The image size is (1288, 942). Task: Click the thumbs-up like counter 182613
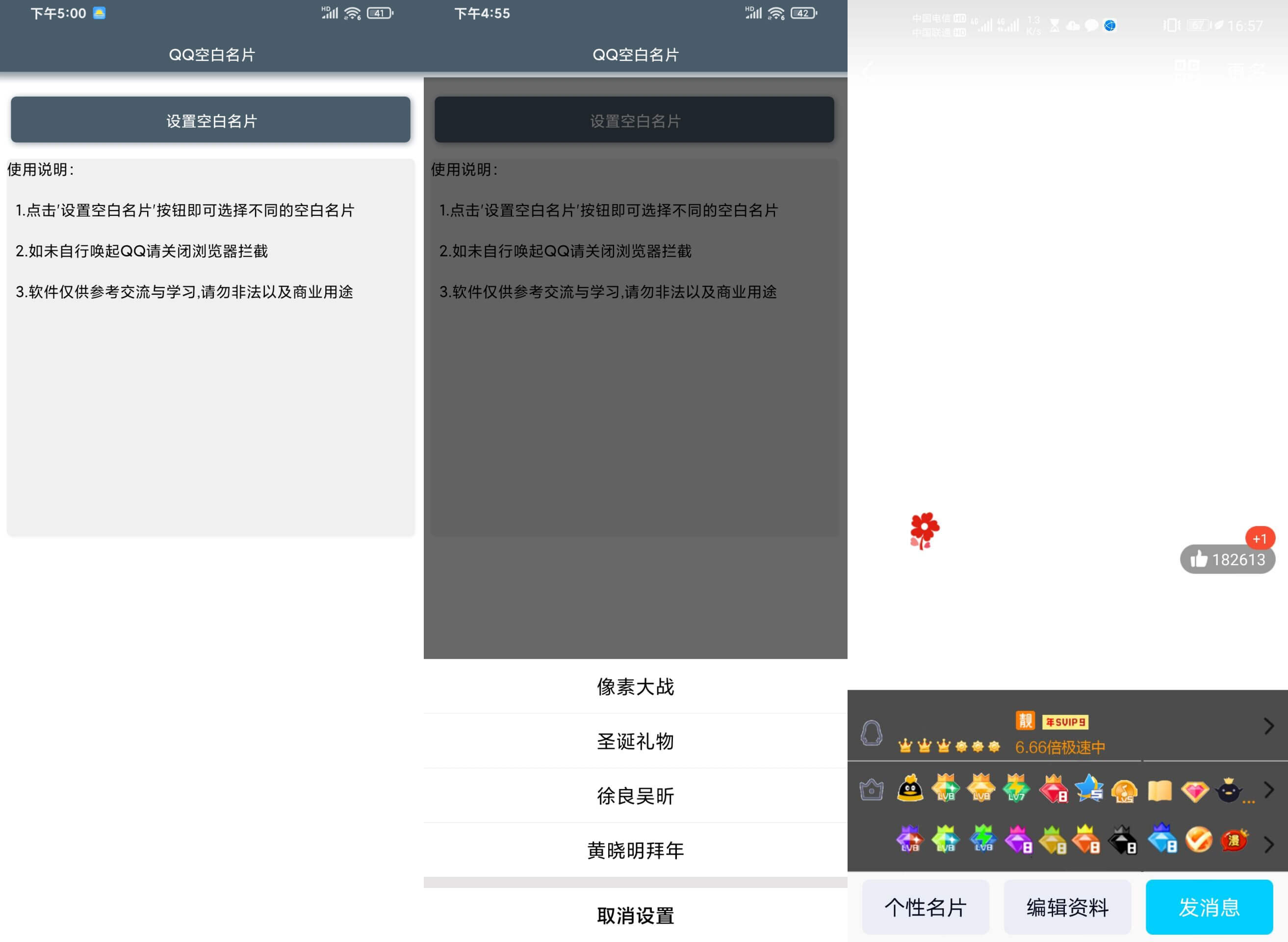1227,559
